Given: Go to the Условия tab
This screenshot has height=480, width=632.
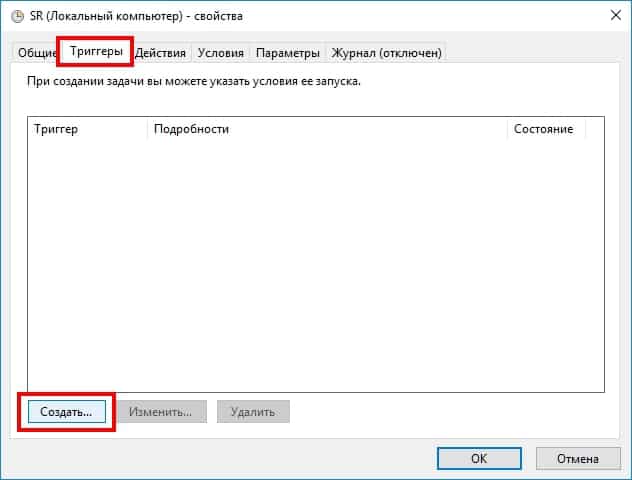Looking at the screenshot, I should (221, 53).
